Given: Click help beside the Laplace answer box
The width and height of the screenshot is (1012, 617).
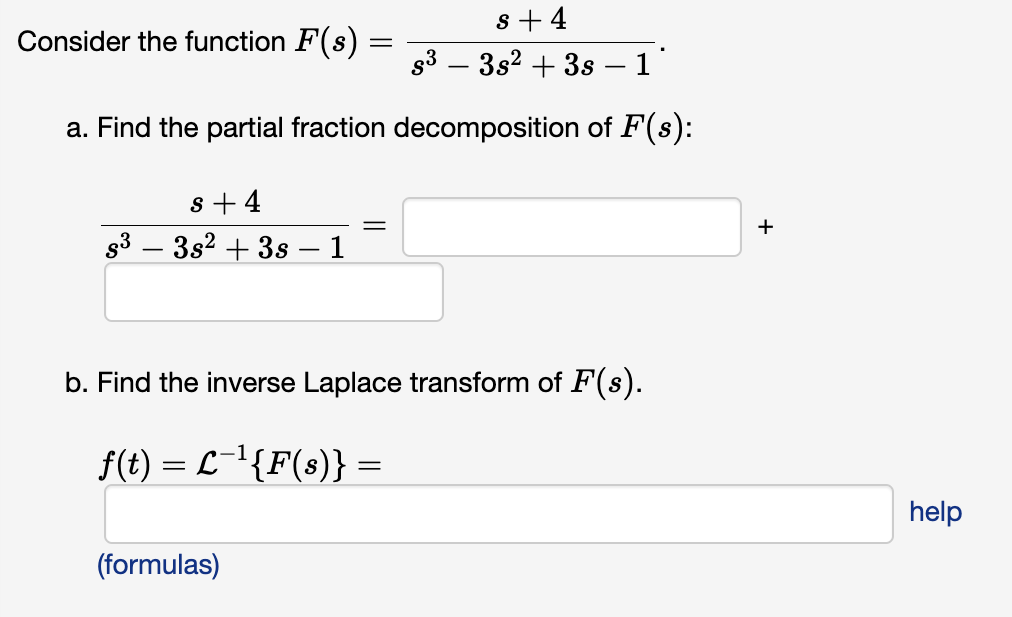Looking at the screenshot, I should pyautogui.click(x=935, y=512).
